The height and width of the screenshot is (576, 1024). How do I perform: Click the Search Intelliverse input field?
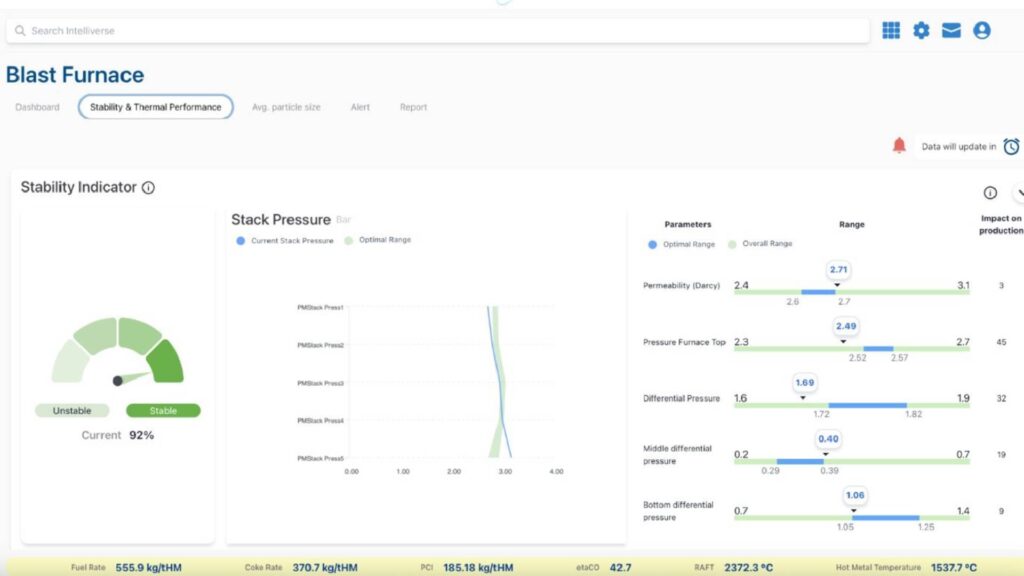tap(437, 31)
